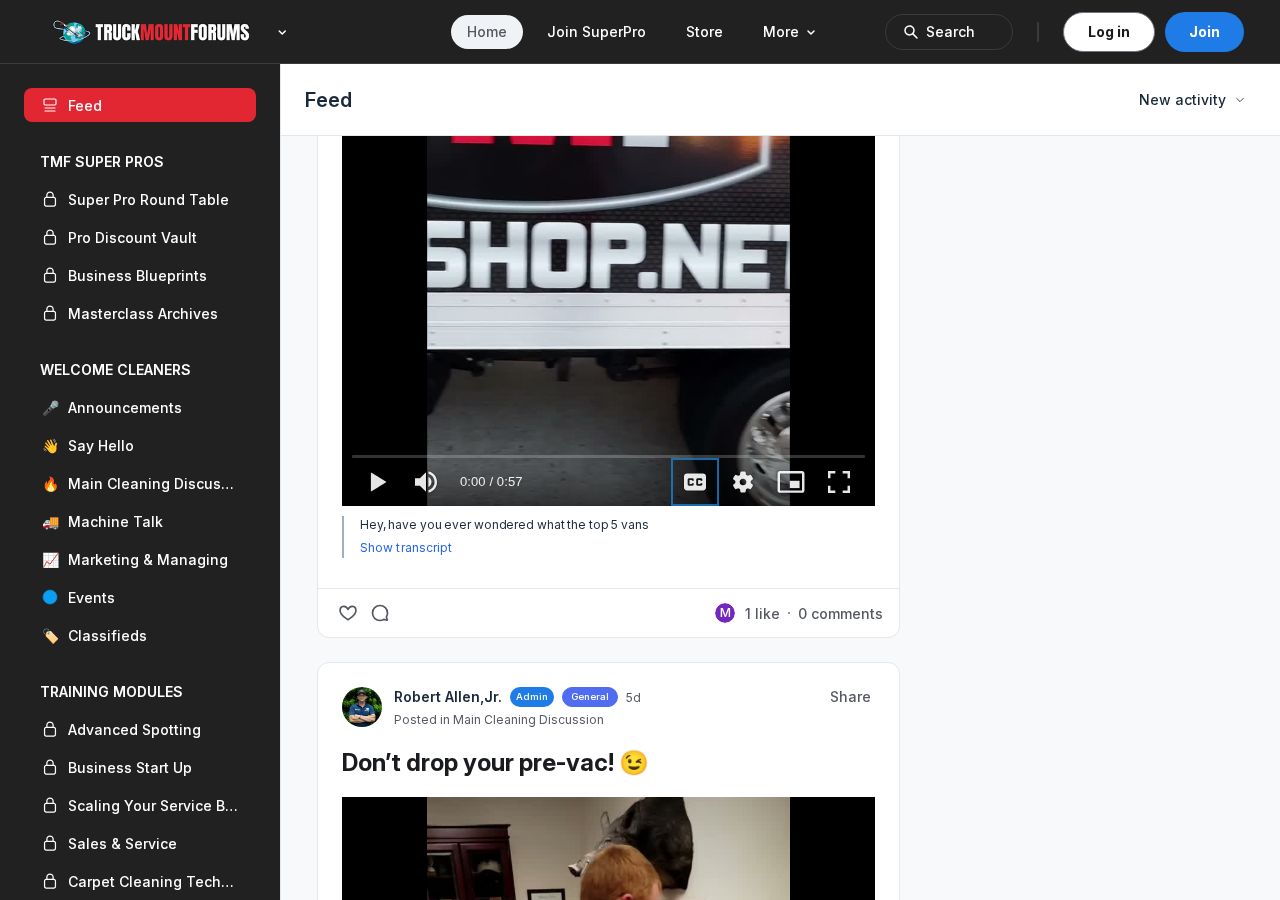Expand the More dropdown menu
This screenshot has height=900, width=1280.
tap(790, 32)
